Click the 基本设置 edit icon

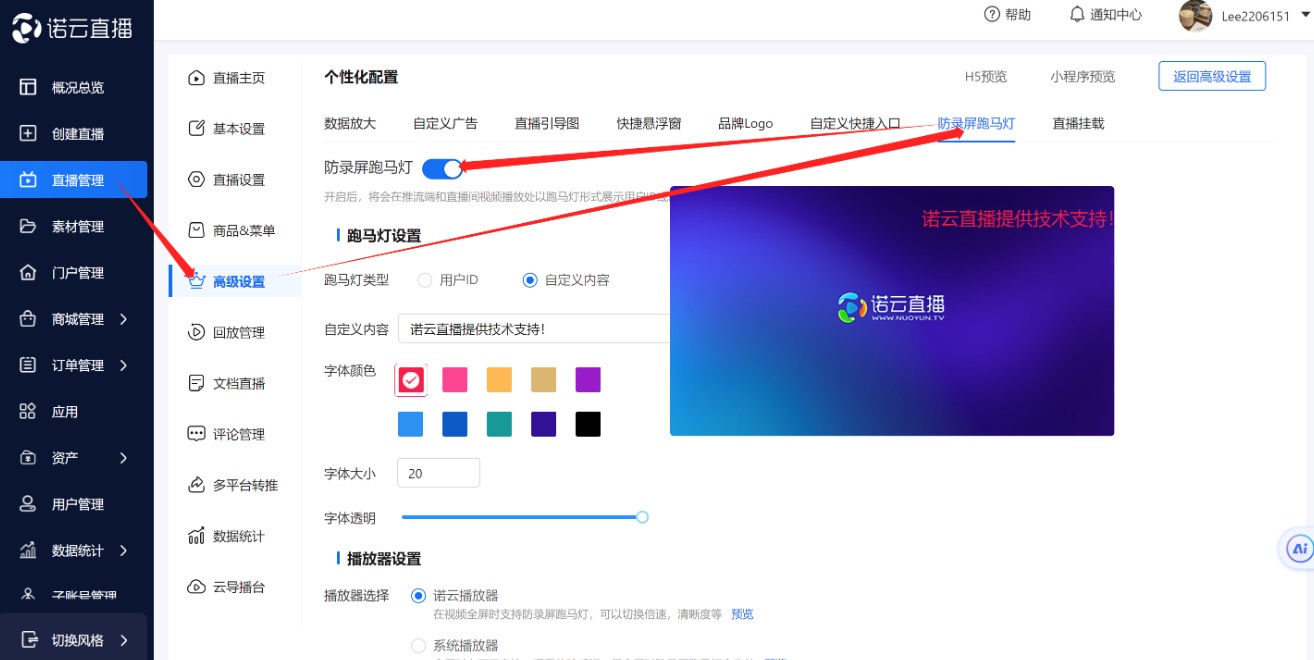pyautogui.click(x=196, y=128)
